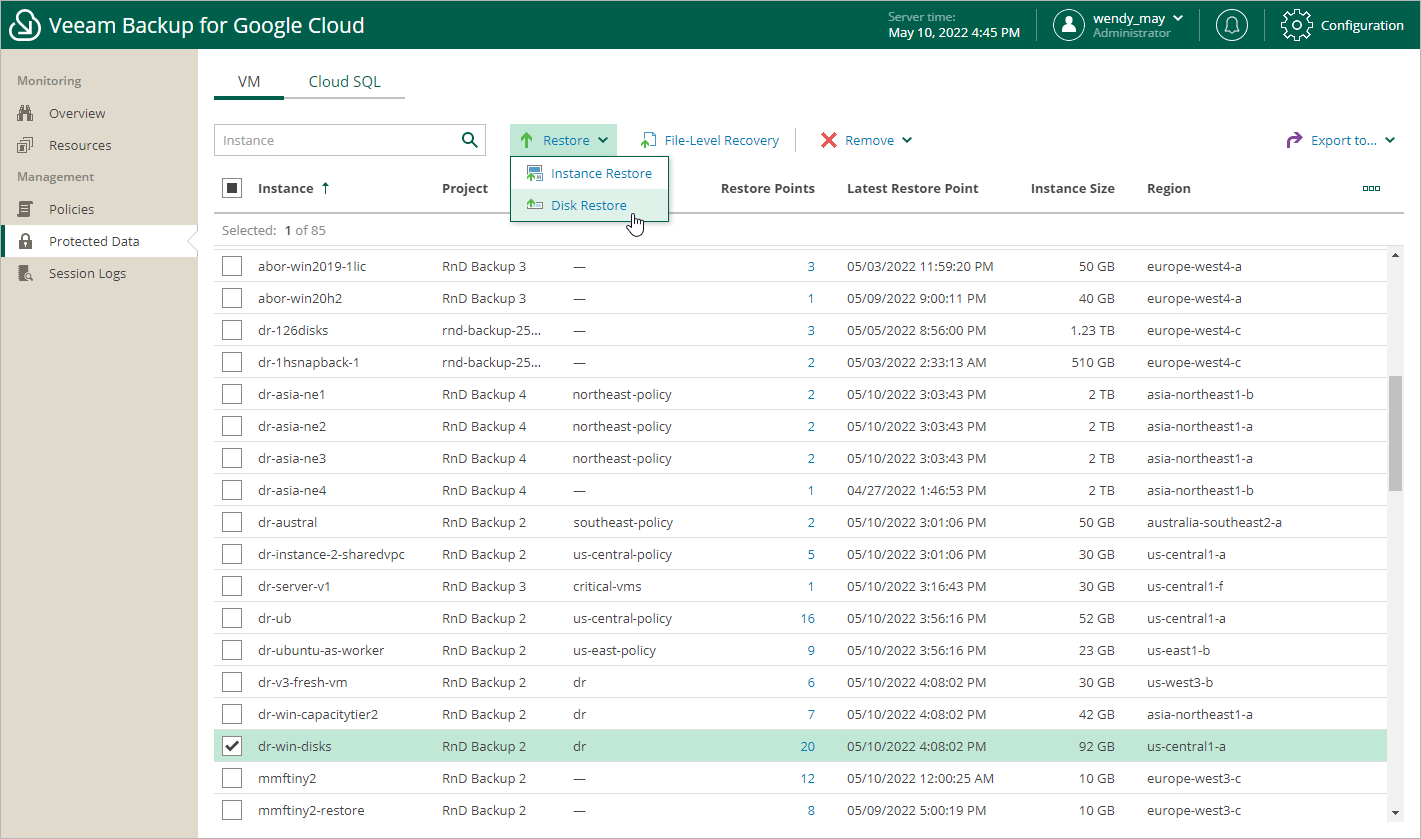
Task: Click the File-Level Recovery icon
Action: click(649, 140)
